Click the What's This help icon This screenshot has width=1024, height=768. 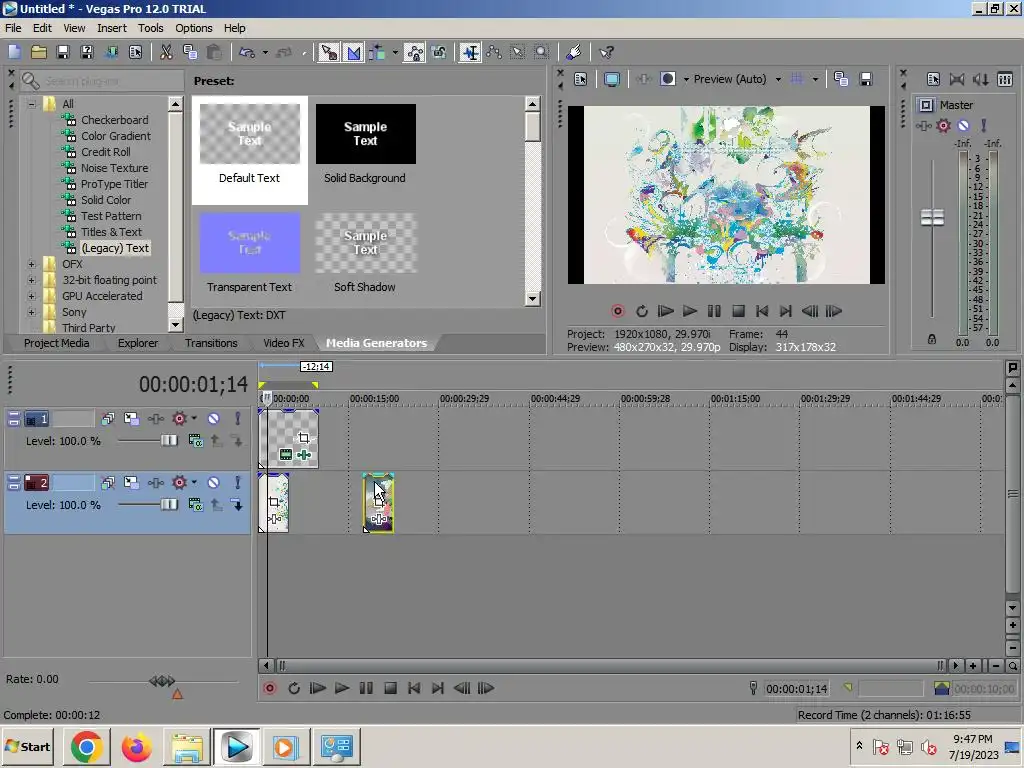pyautogui.click(x=607, y=52)
